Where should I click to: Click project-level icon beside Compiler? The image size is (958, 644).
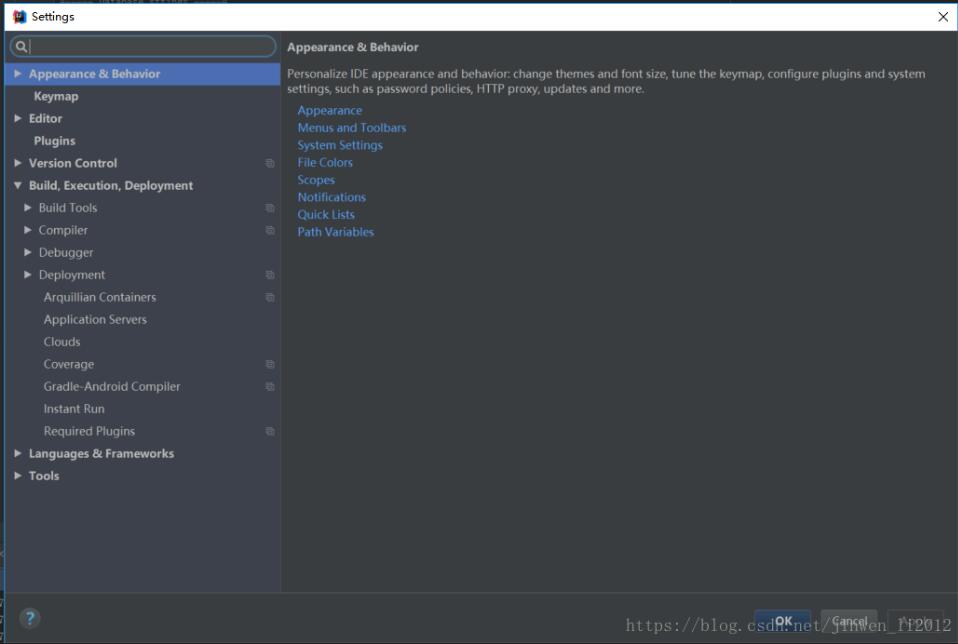(x=270, y=230)
